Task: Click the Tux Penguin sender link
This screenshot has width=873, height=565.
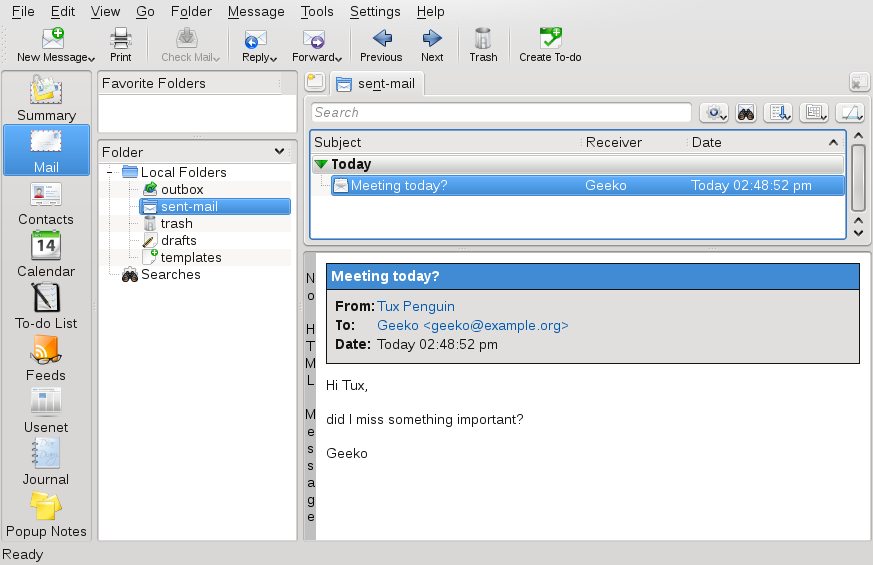Action: pyautogui.click(x=416, y=307)
